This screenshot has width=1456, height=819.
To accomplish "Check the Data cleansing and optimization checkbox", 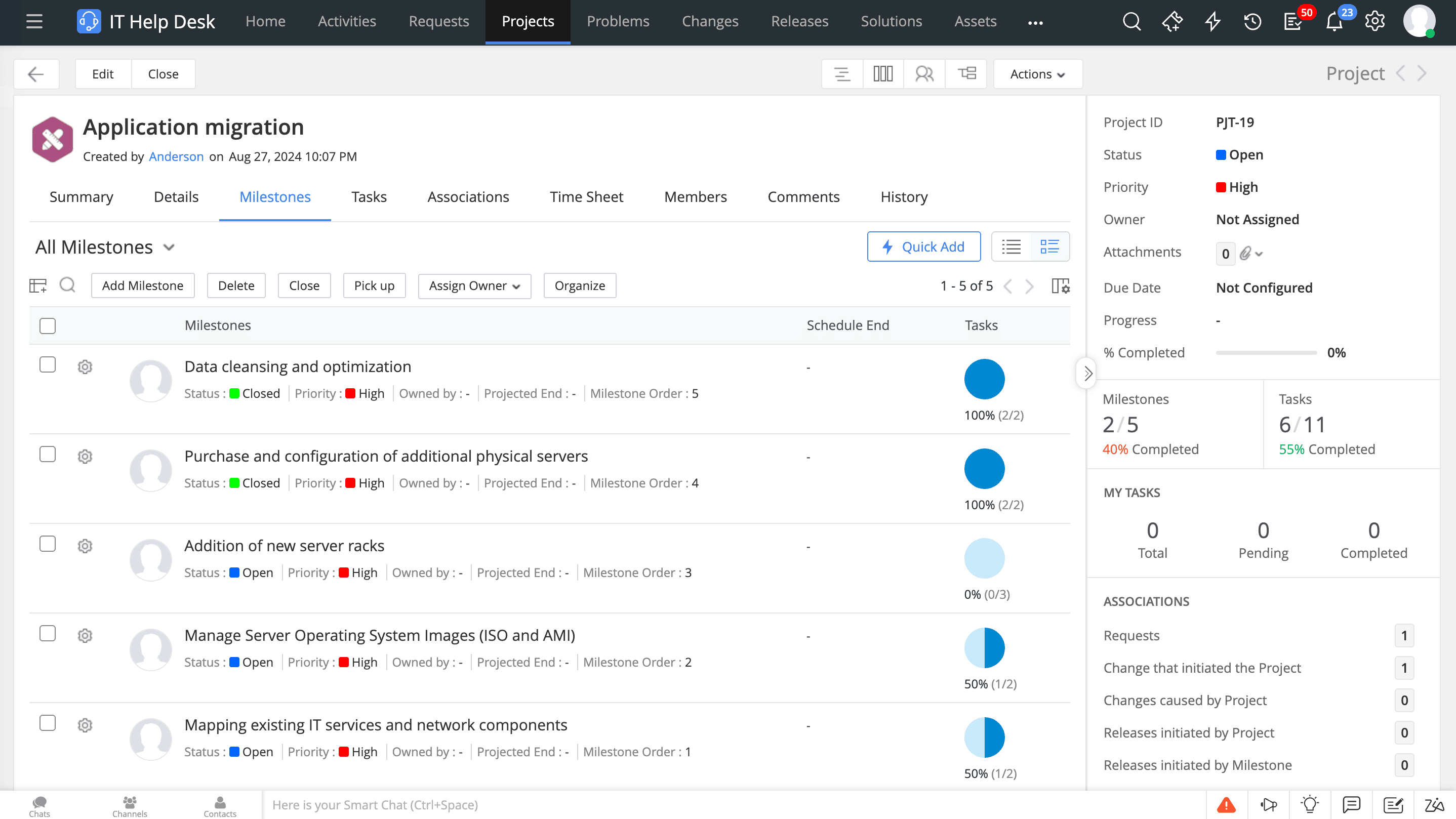I will click(48, 365).
